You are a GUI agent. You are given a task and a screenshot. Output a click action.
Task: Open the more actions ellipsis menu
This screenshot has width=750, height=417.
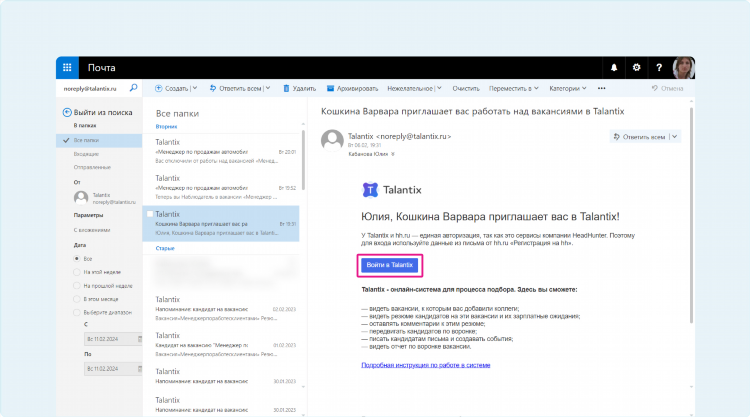coord(602,88)
